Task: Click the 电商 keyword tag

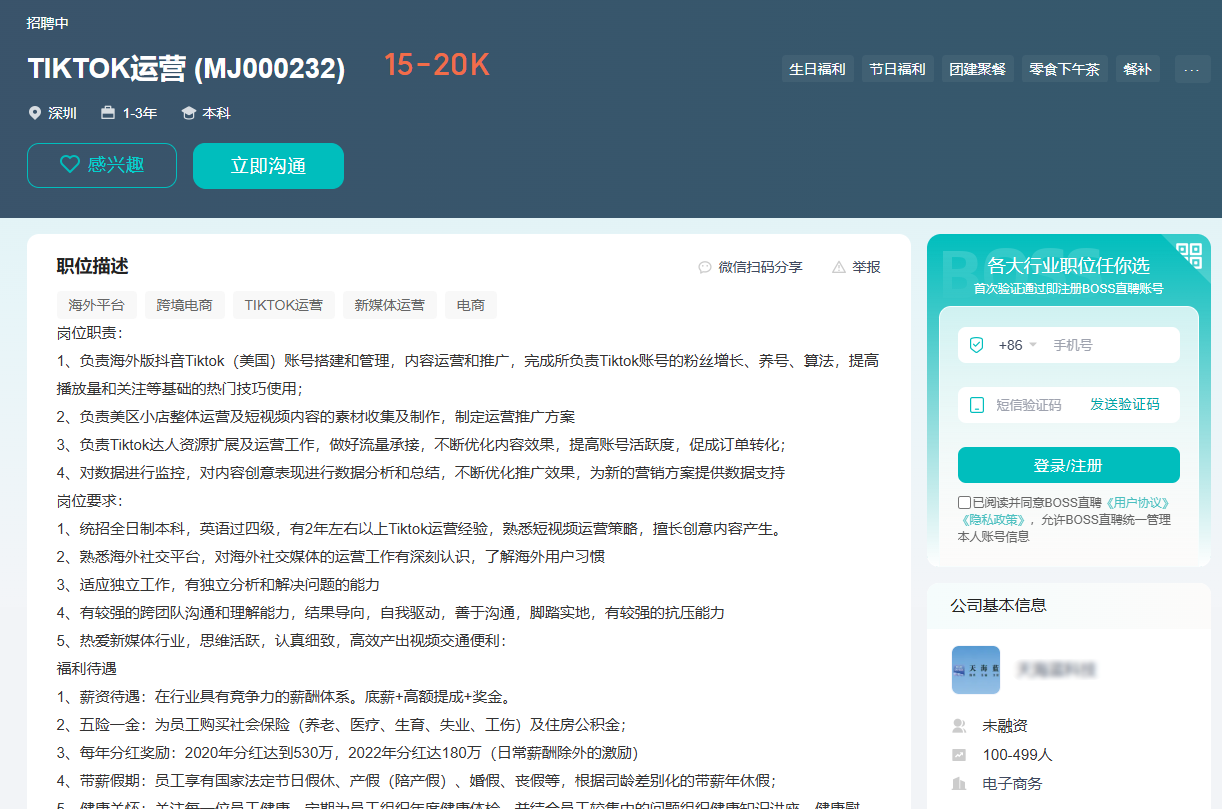Action: click(x=471, y=305)
